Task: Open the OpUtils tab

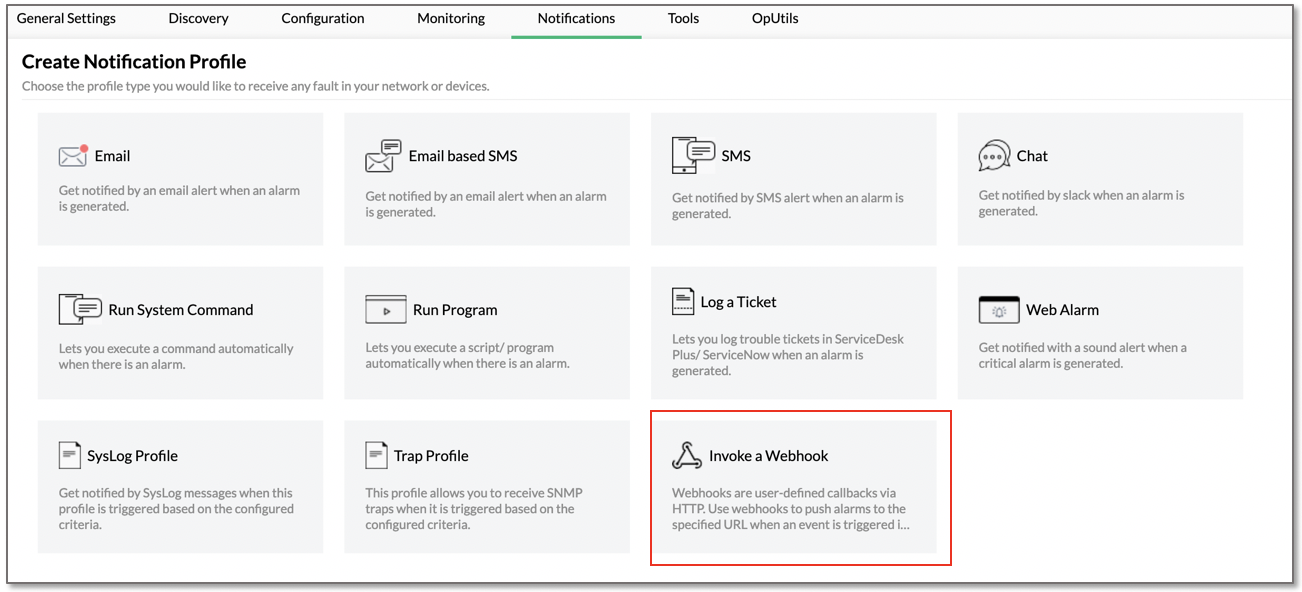Action: pyautogui.click(x=775, y=18)
